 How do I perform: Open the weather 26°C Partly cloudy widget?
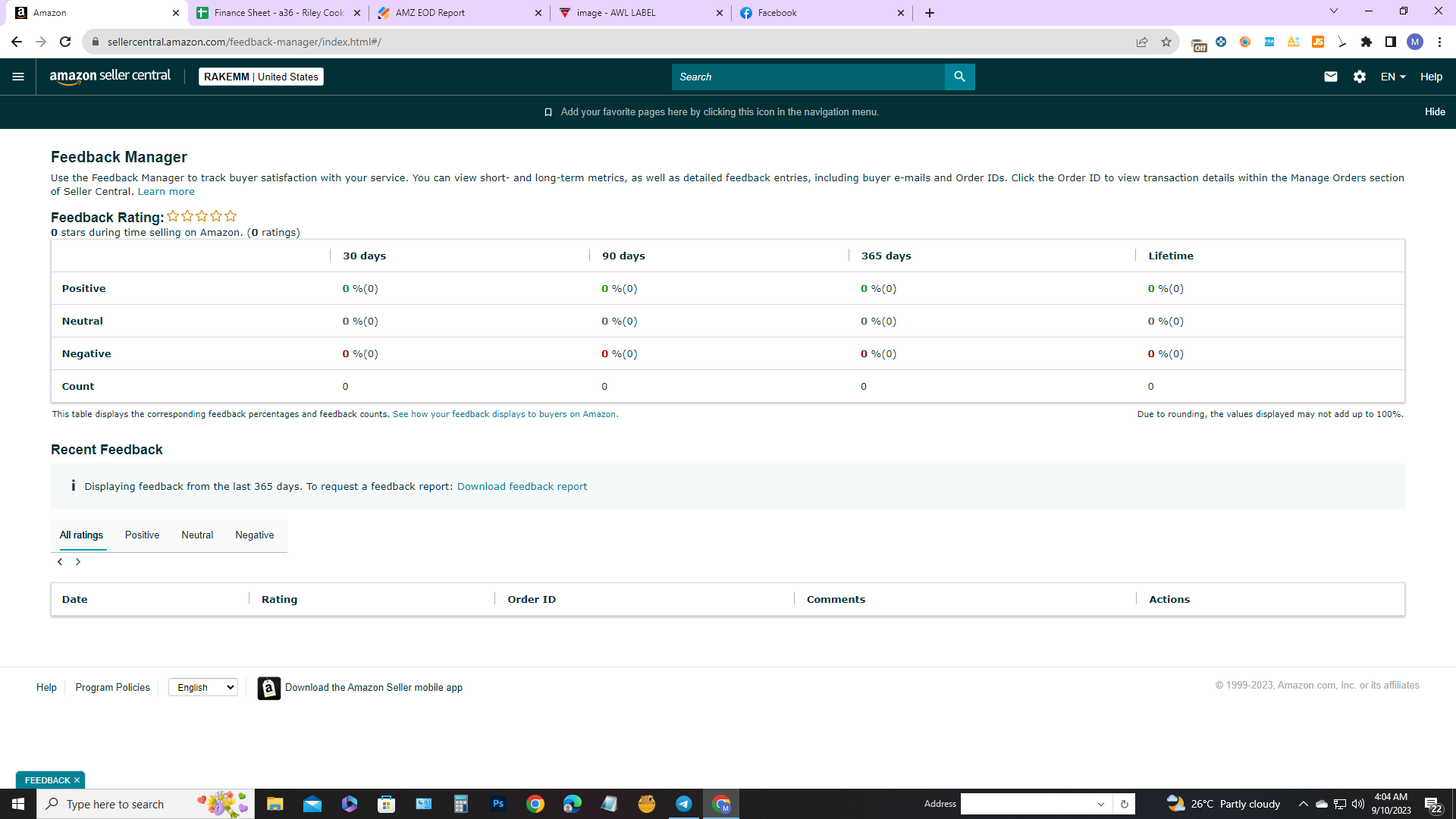[x=1224, y=804]
